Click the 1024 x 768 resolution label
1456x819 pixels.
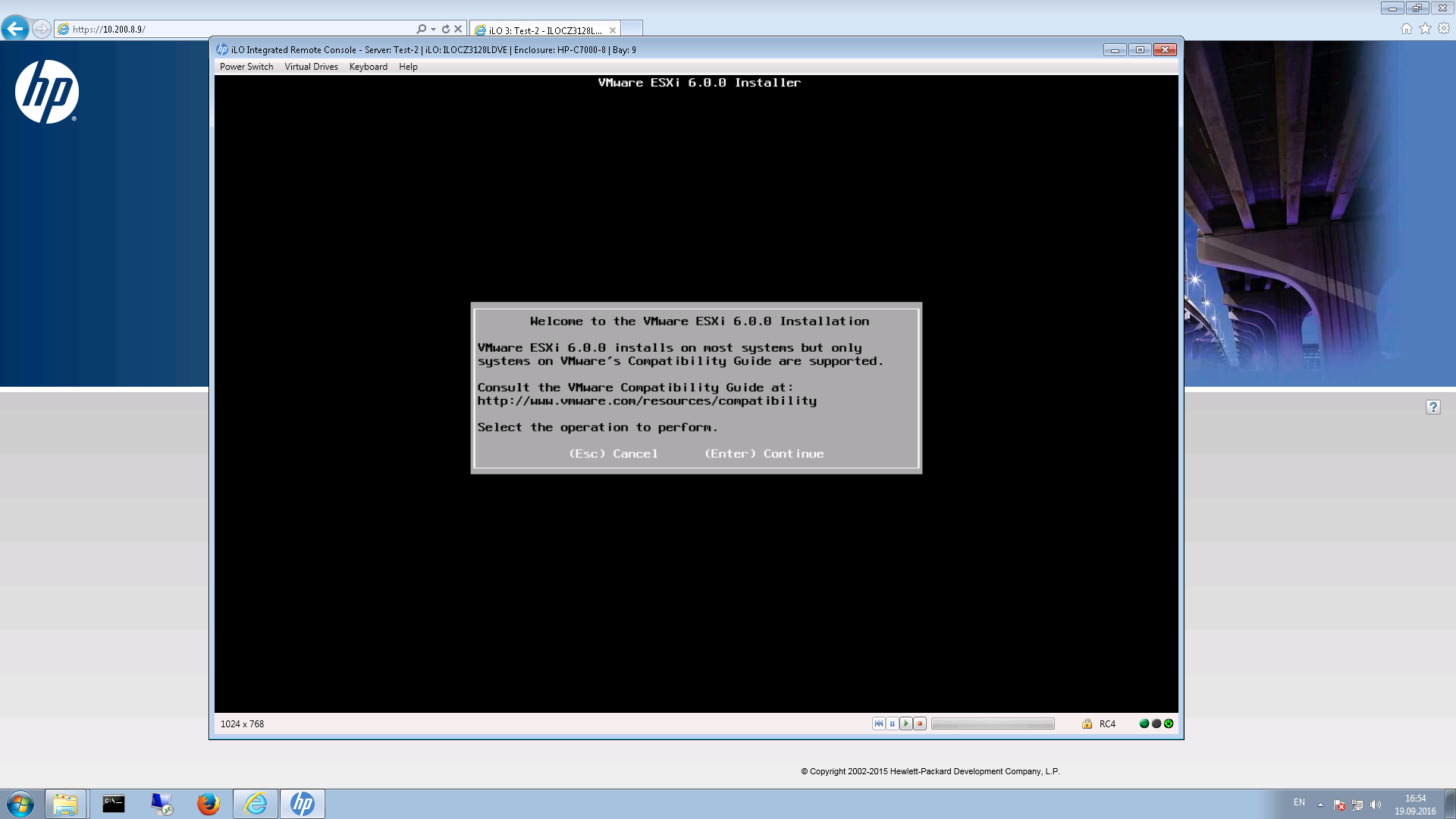pyautogui.click(x=242, y=724)
